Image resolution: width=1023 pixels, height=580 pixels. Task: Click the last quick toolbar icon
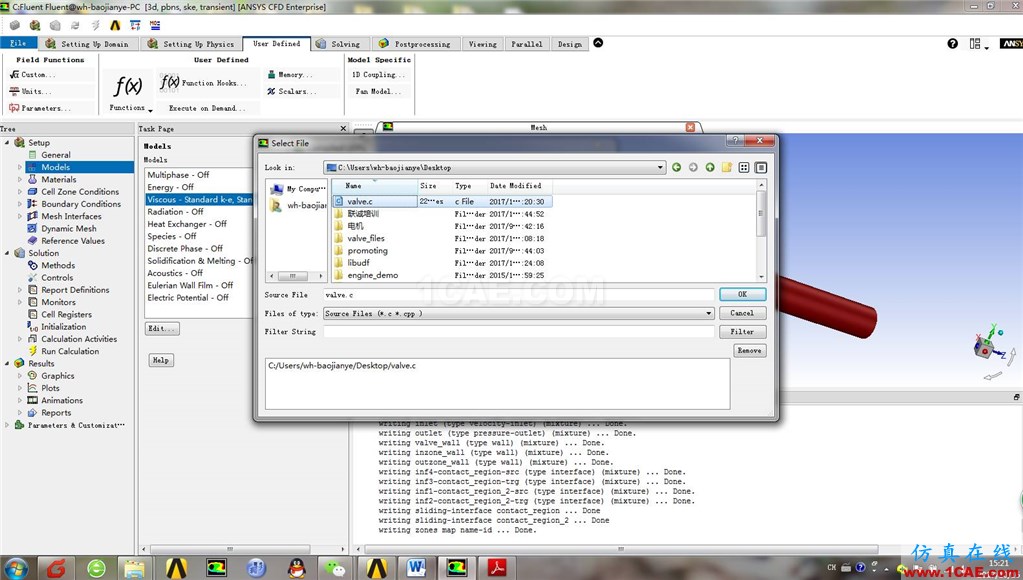155,25
